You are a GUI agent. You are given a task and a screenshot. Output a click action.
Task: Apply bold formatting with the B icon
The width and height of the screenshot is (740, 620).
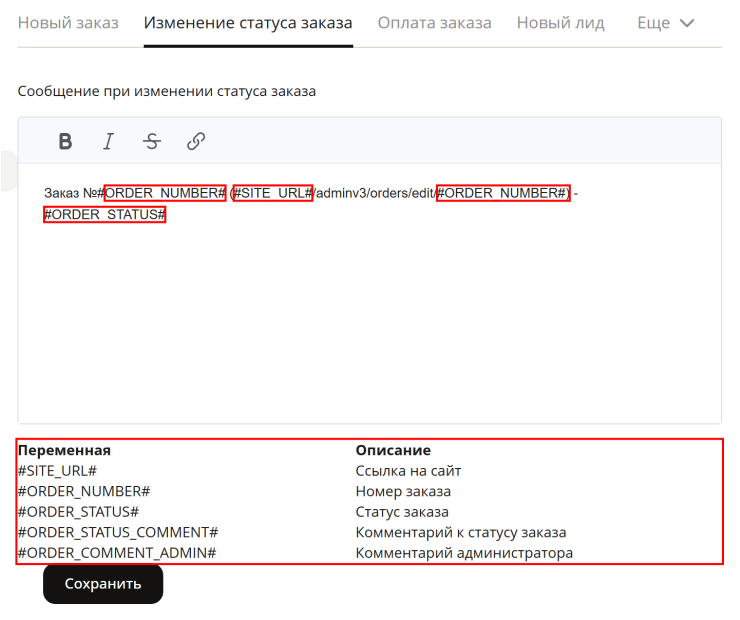click(65, 141)
